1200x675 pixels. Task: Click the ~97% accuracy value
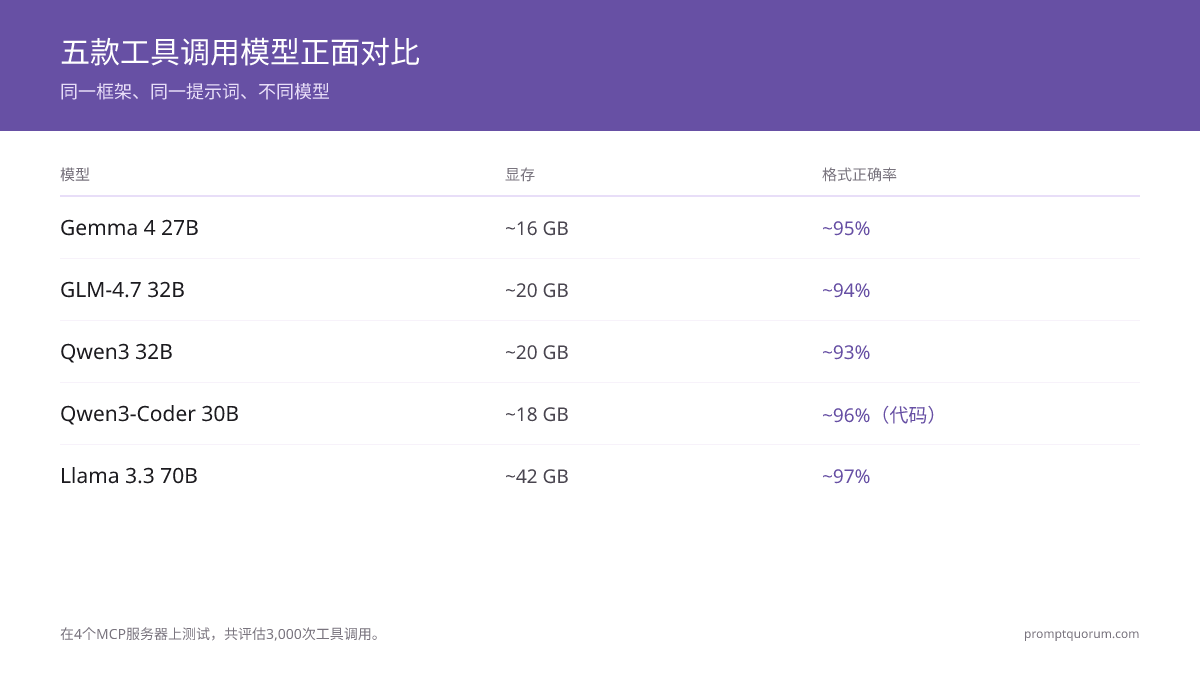tap(846, 476)
